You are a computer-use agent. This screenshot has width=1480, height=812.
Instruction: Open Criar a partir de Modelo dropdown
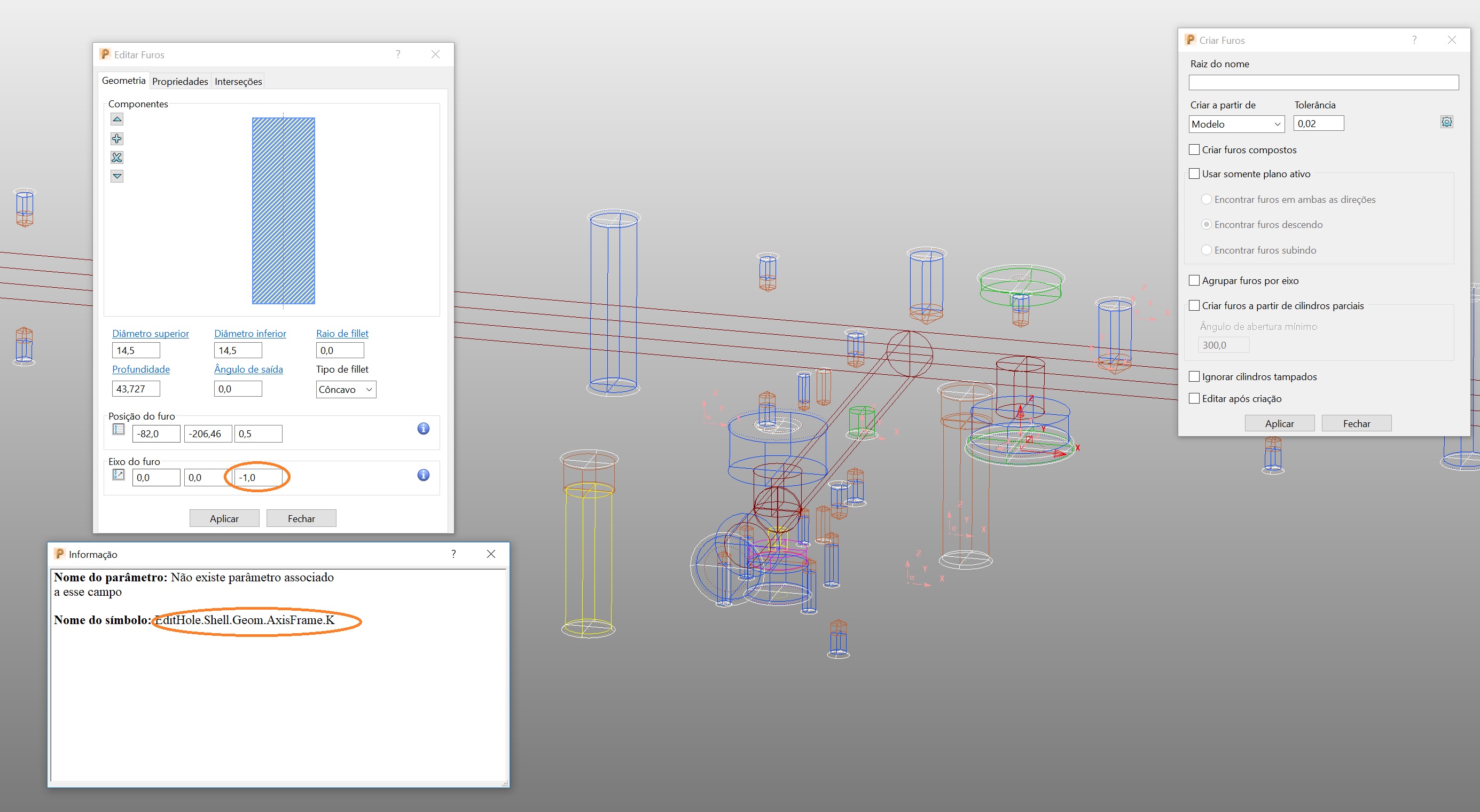tap(1236, 124)
